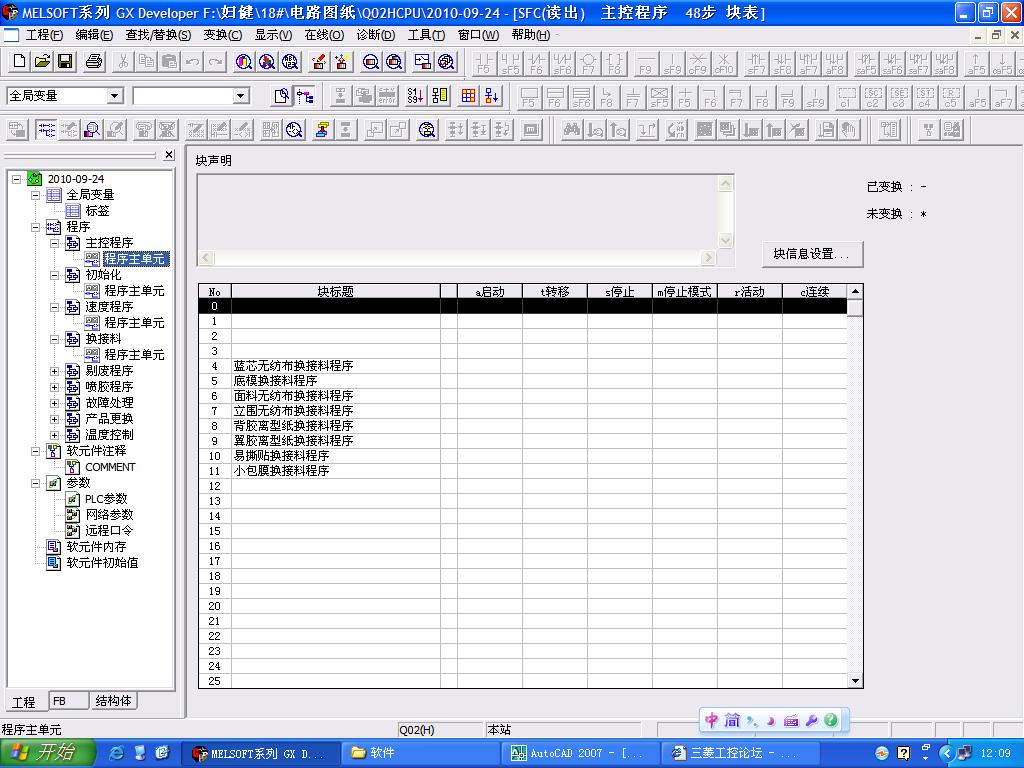Screen dimensions: 1024x768
Task: Save project with the floppy disk icon
Action: point(65,62)
